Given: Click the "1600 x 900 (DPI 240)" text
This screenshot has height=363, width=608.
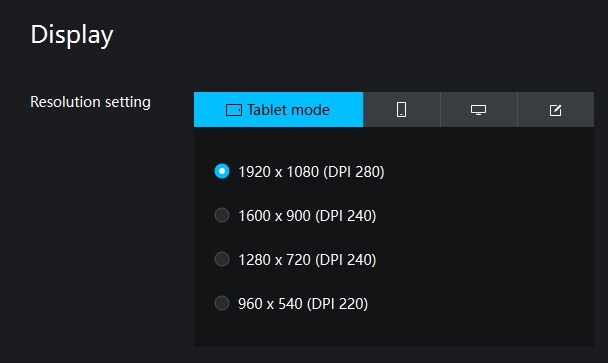Looking at the screenshot, I should click(x=307, y=216).
